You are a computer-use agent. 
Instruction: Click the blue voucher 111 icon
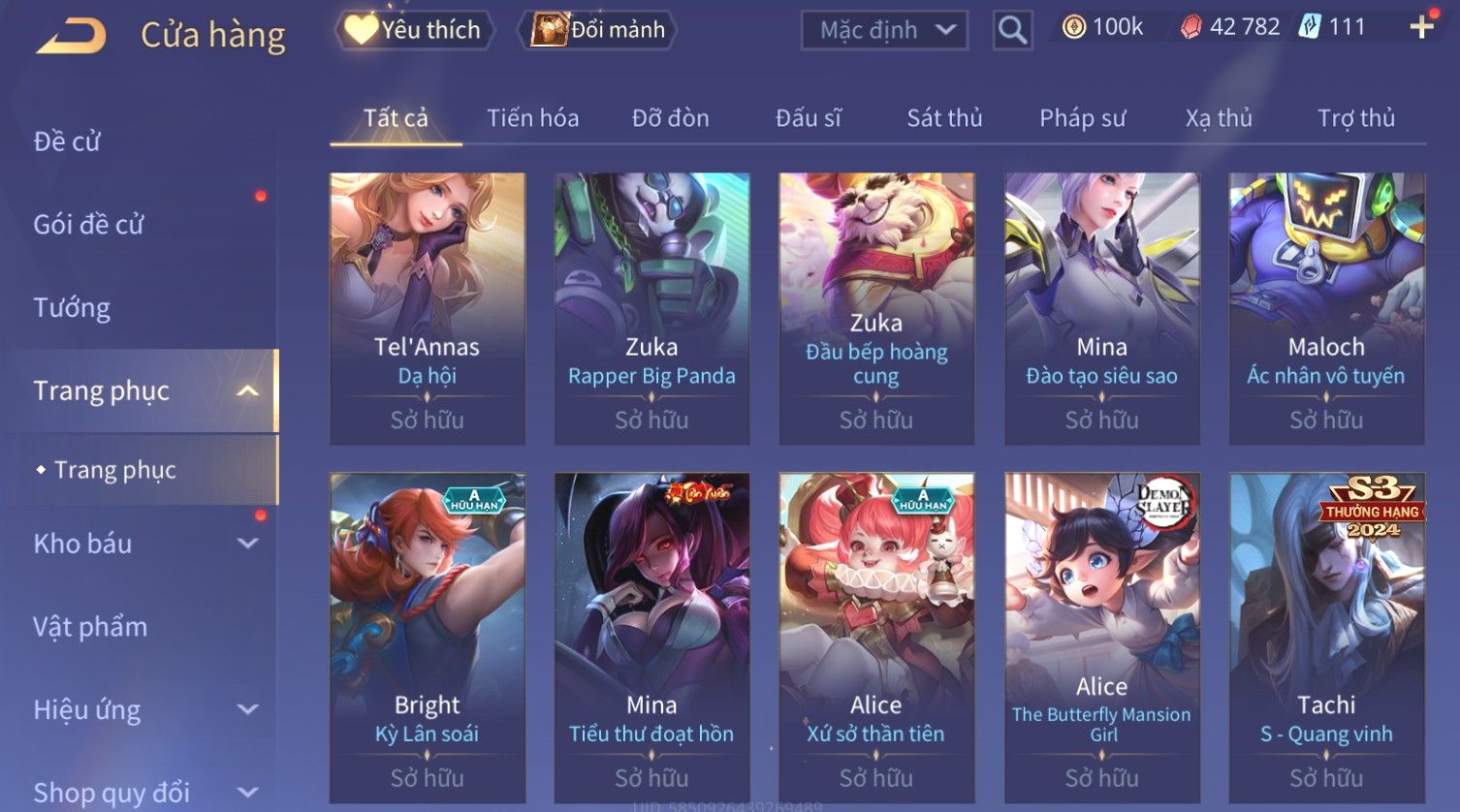1310,27
